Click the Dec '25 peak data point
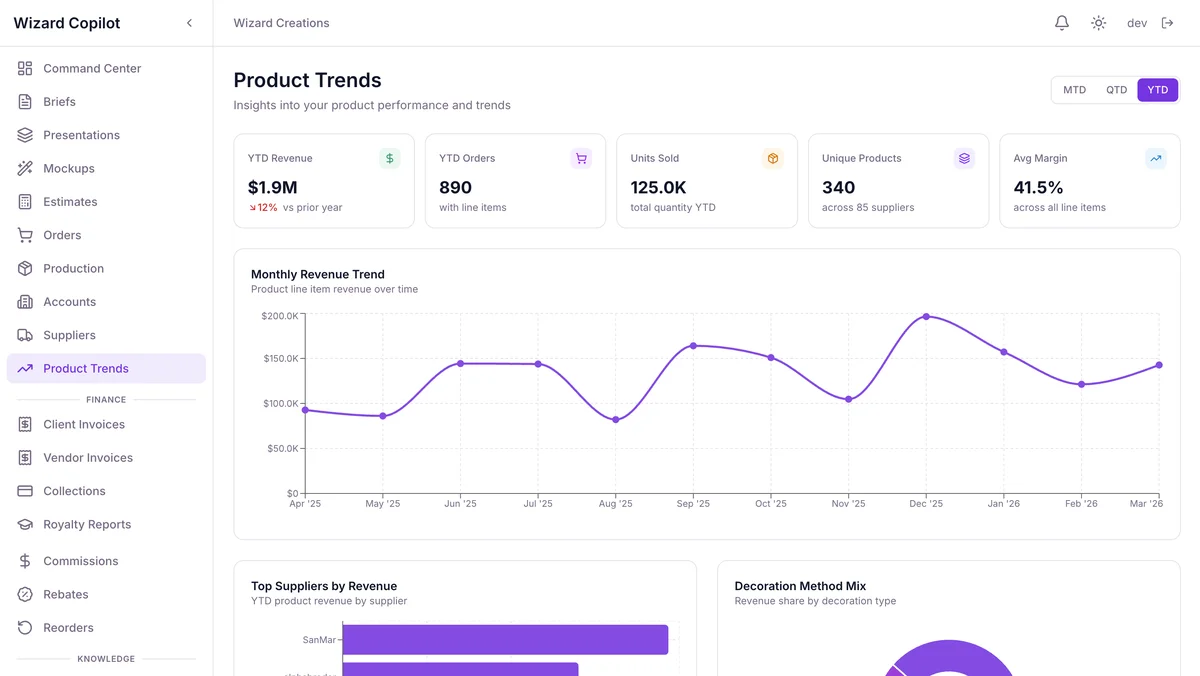The image size is (1200, 676). pyautogui.click(x=926, y=316)
